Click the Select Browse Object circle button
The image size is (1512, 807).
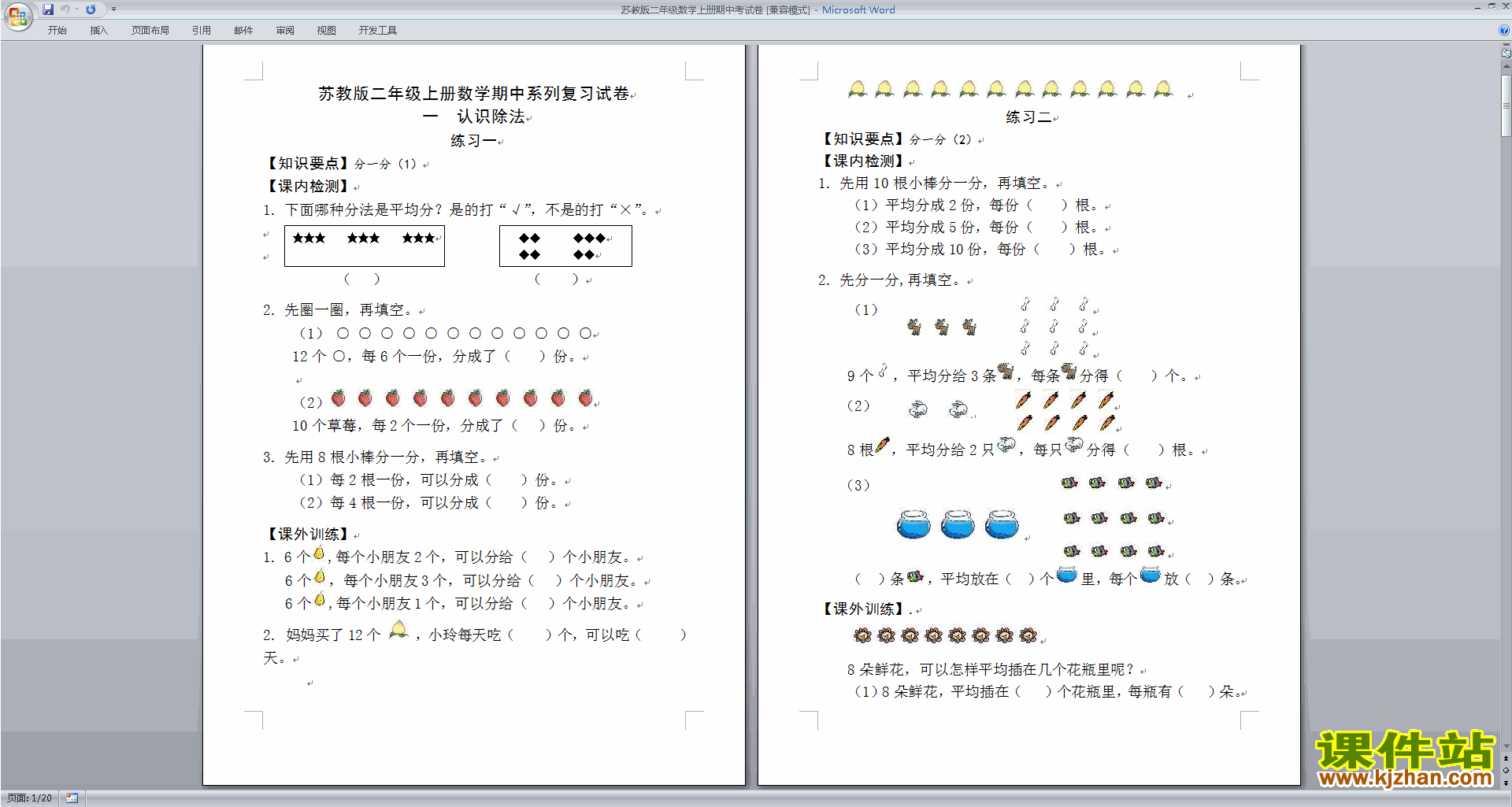click(x=1506, y=771)
